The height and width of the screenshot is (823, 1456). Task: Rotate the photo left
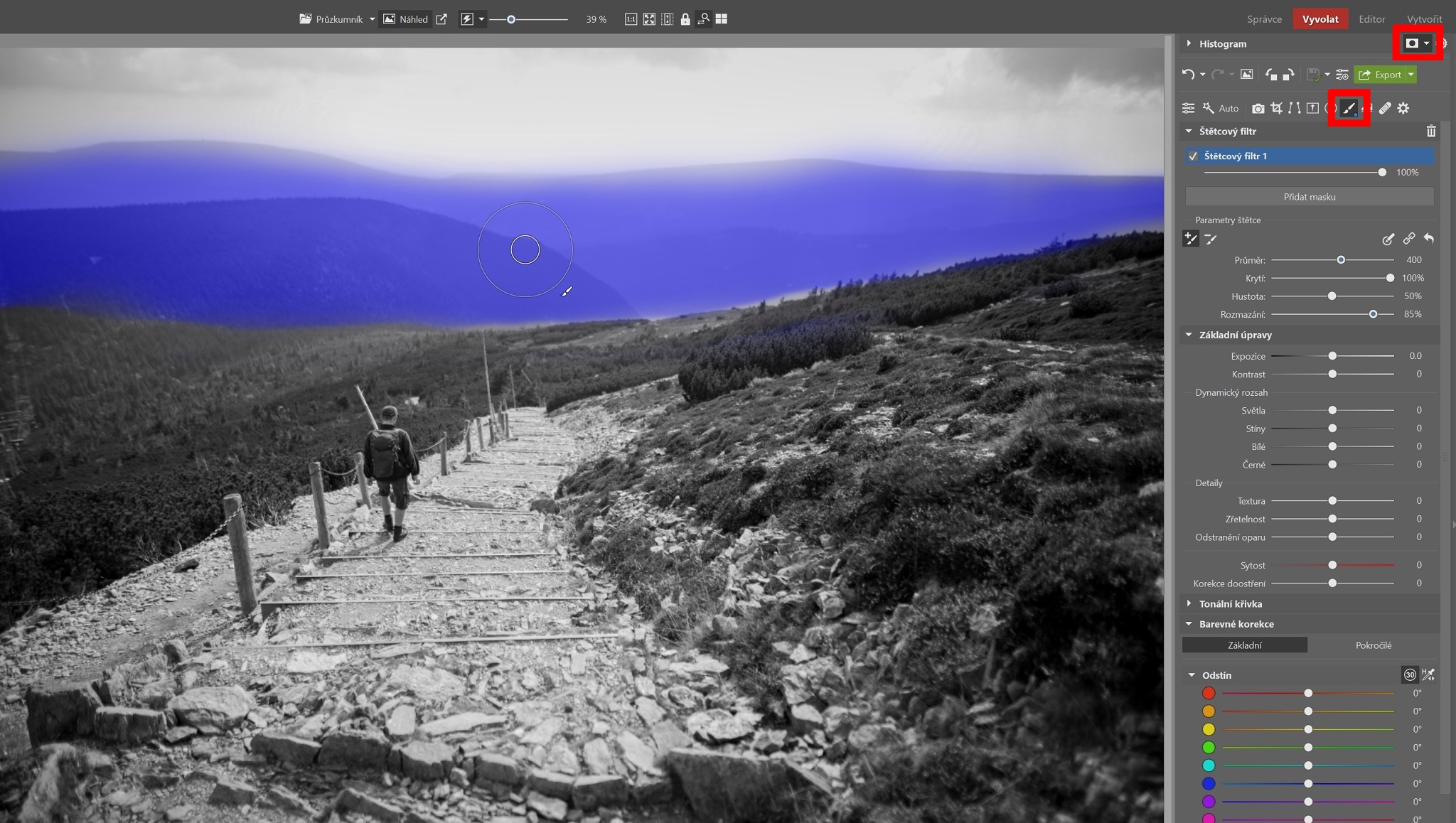(1271, 74)
